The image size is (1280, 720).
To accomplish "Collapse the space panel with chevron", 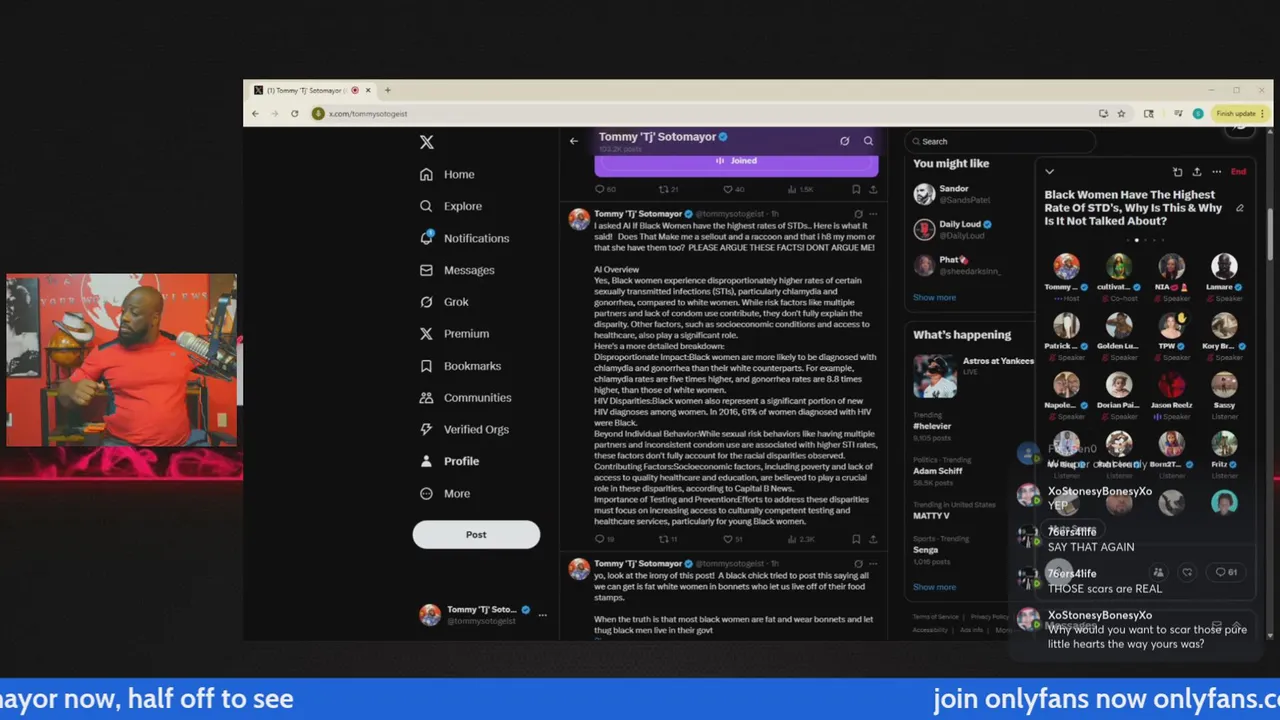I will coord(1049,172).
